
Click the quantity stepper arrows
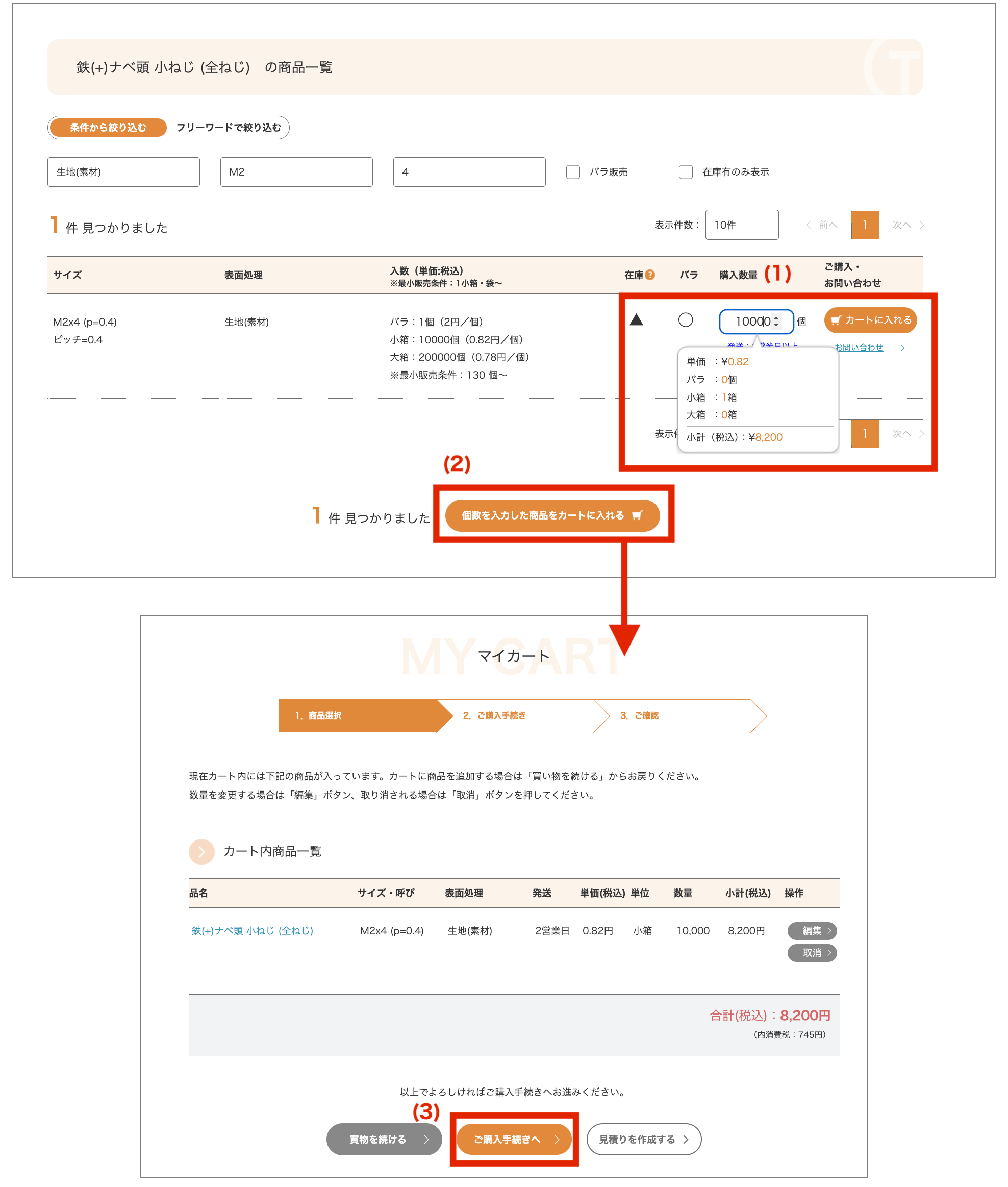776,321
